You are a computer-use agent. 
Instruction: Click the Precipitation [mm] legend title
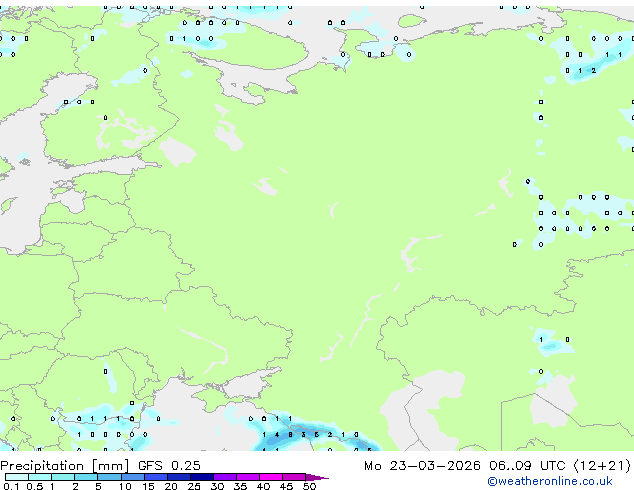point(64,466)
